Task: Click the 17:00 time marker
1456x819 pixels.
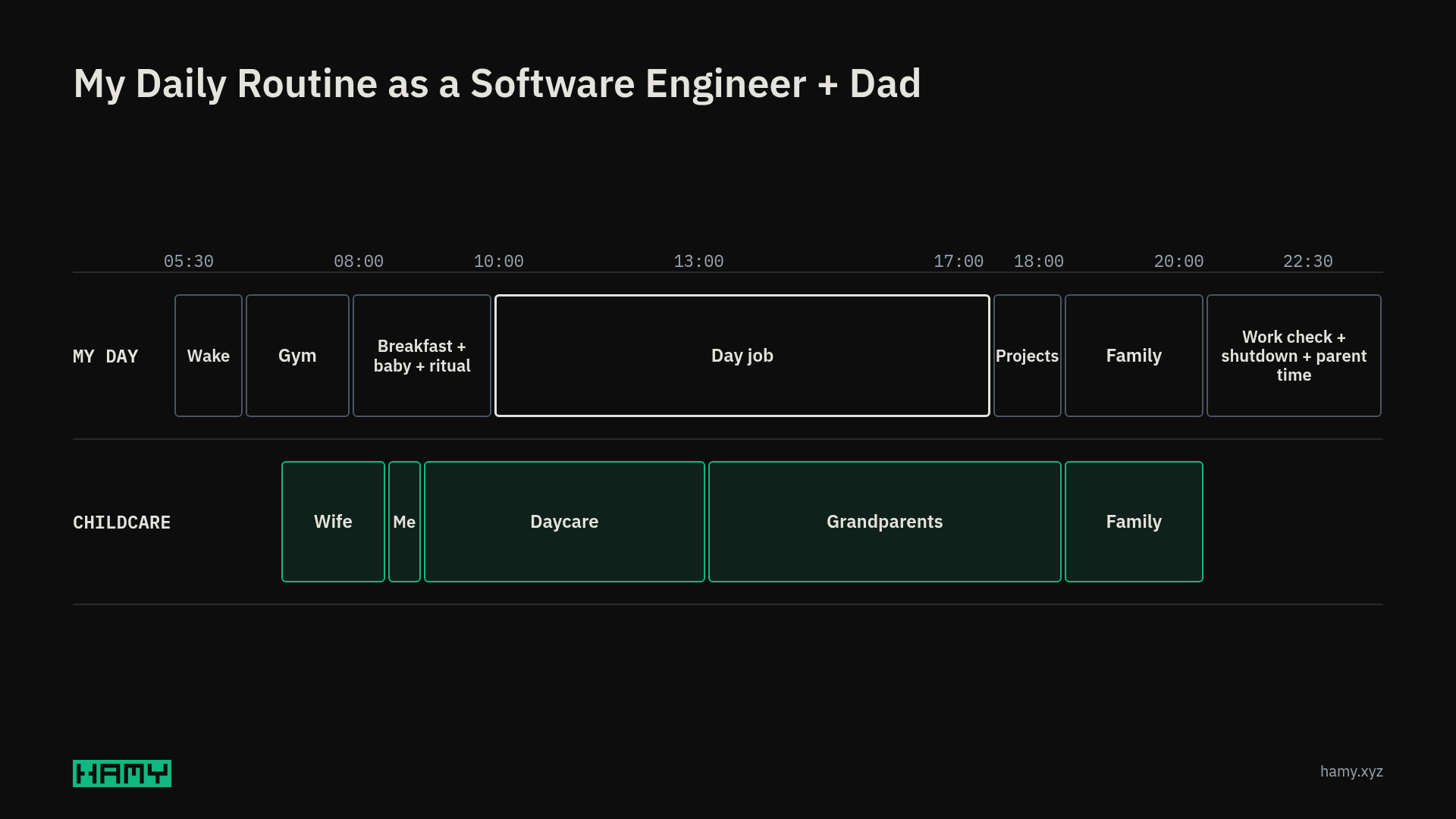Action: point(959,262)
